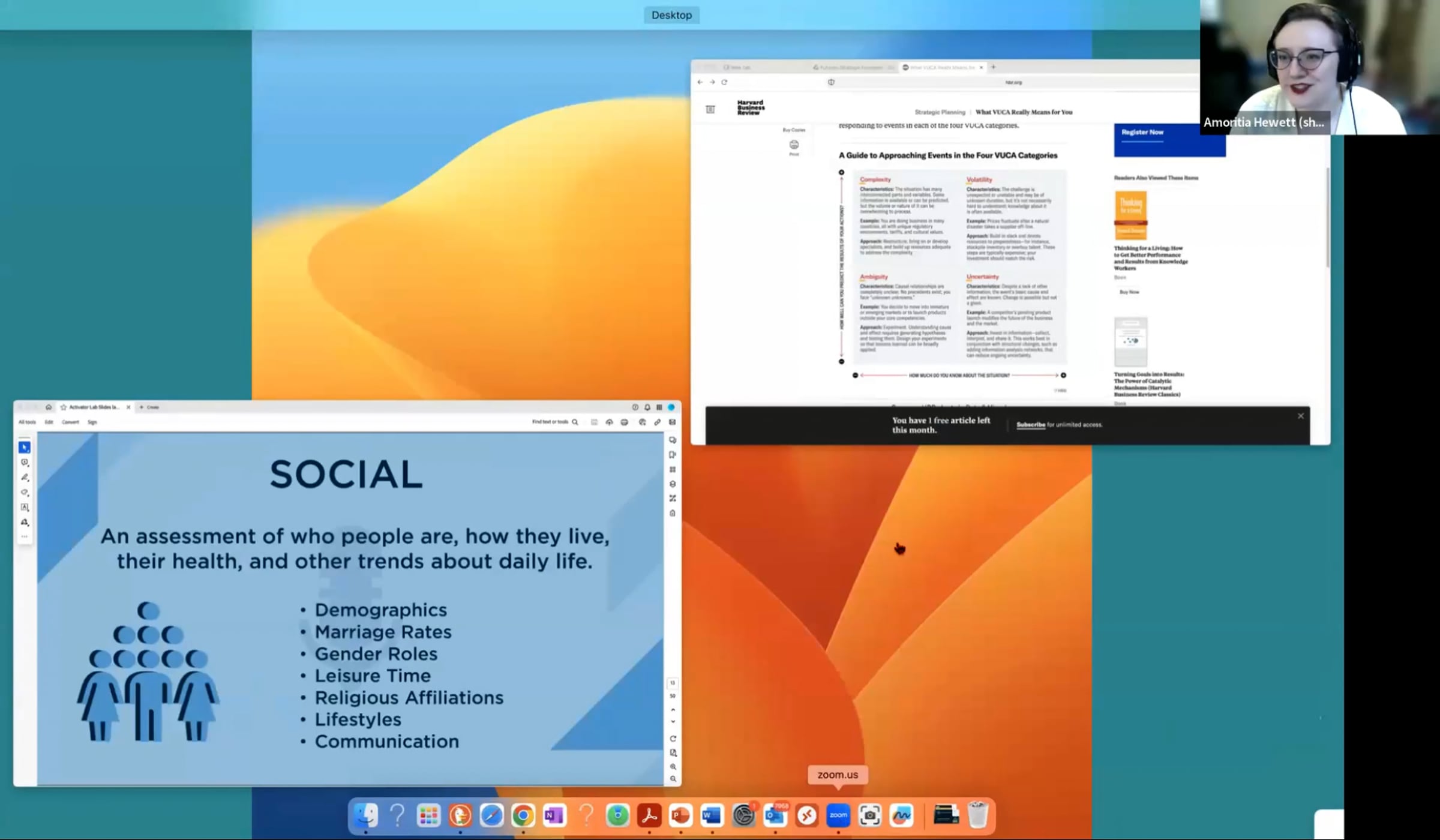Zoom out on the Acrobat document

673,779
